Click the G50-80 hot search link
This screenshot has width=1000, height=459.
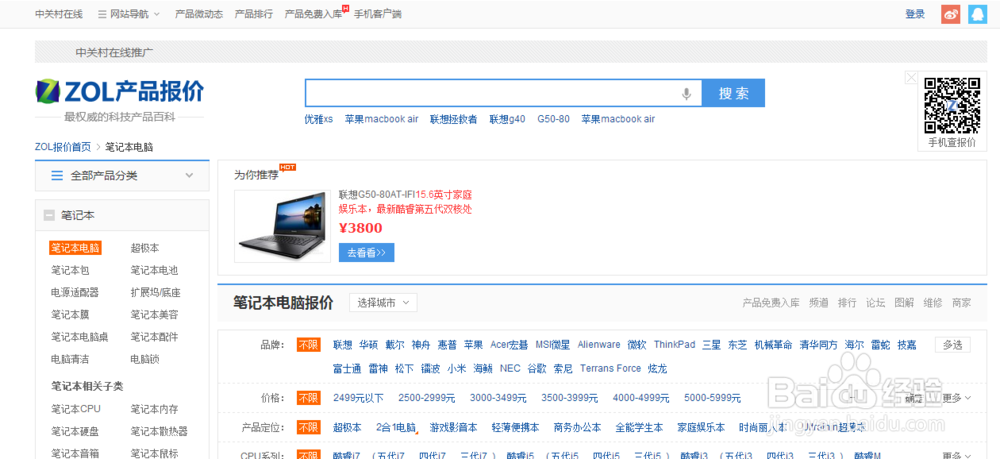coord(554,119)
